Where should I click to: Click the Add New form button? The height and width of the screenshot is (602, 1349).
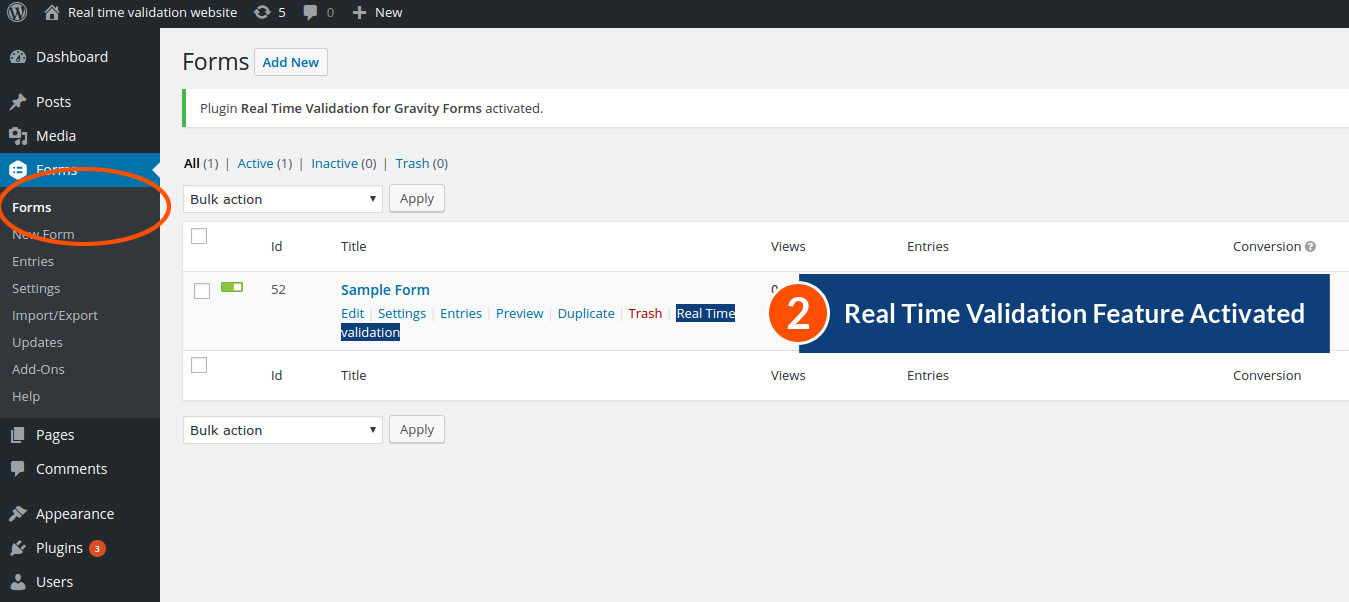point(291,62)
